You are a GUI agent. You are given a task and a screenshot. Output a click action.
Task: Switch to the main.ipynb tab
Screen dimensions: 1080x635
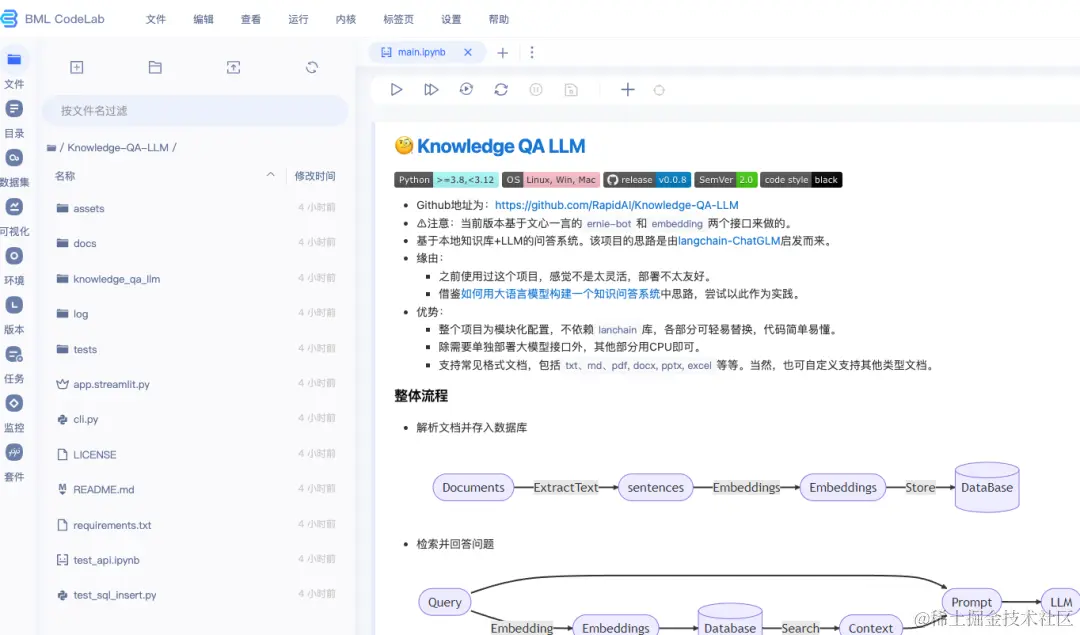click(x=421, y=52)
